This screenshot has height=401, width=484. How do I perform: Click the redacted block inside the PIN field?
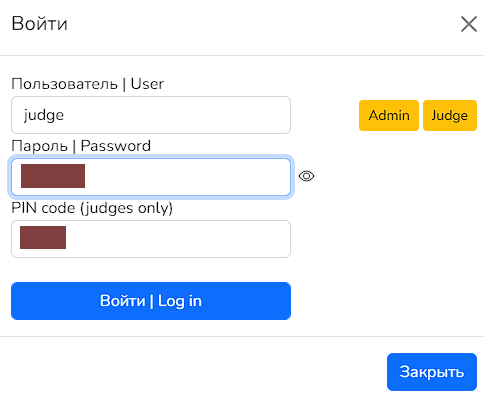tap(43, 237)
